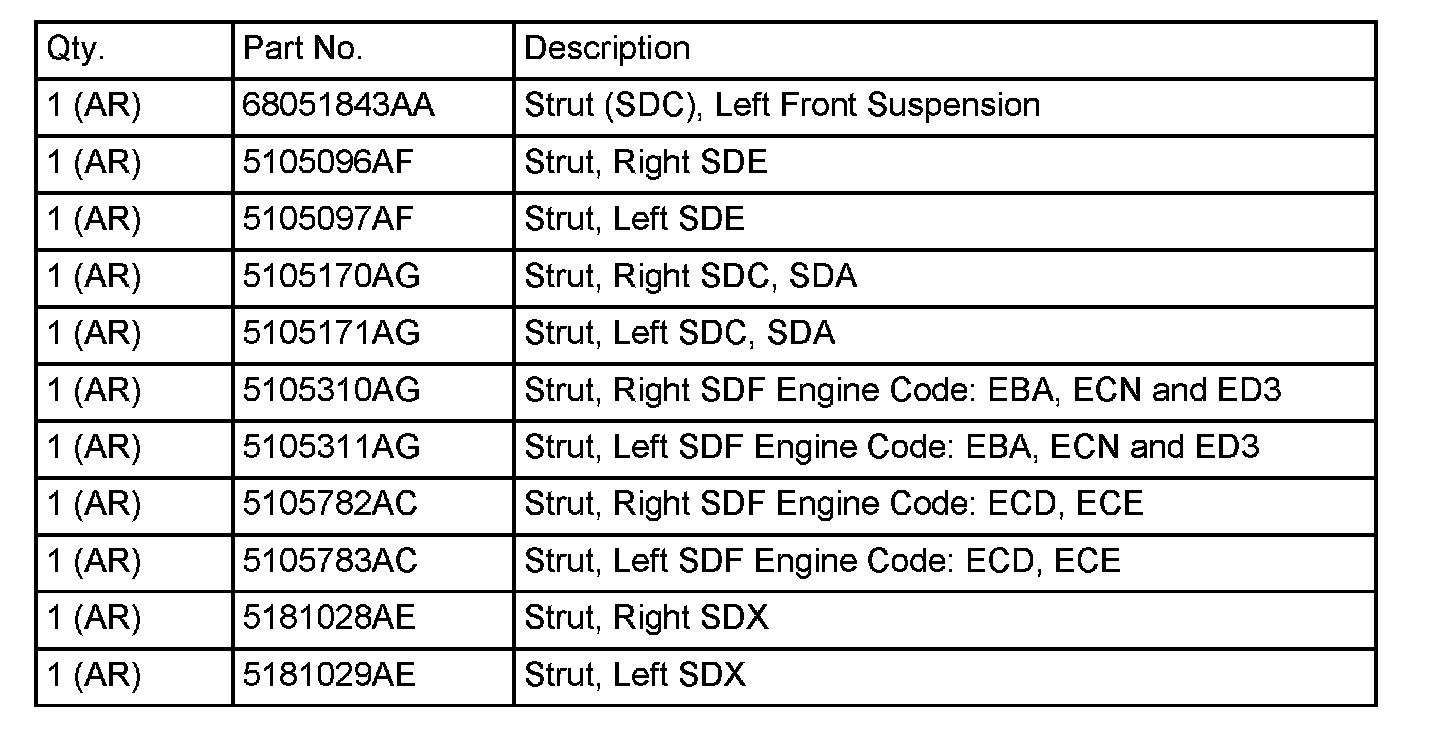Viewport: 1440px width, 746px height.
Task: Select the "Strut, Right SDE" description
Action: tap(646, 162)
